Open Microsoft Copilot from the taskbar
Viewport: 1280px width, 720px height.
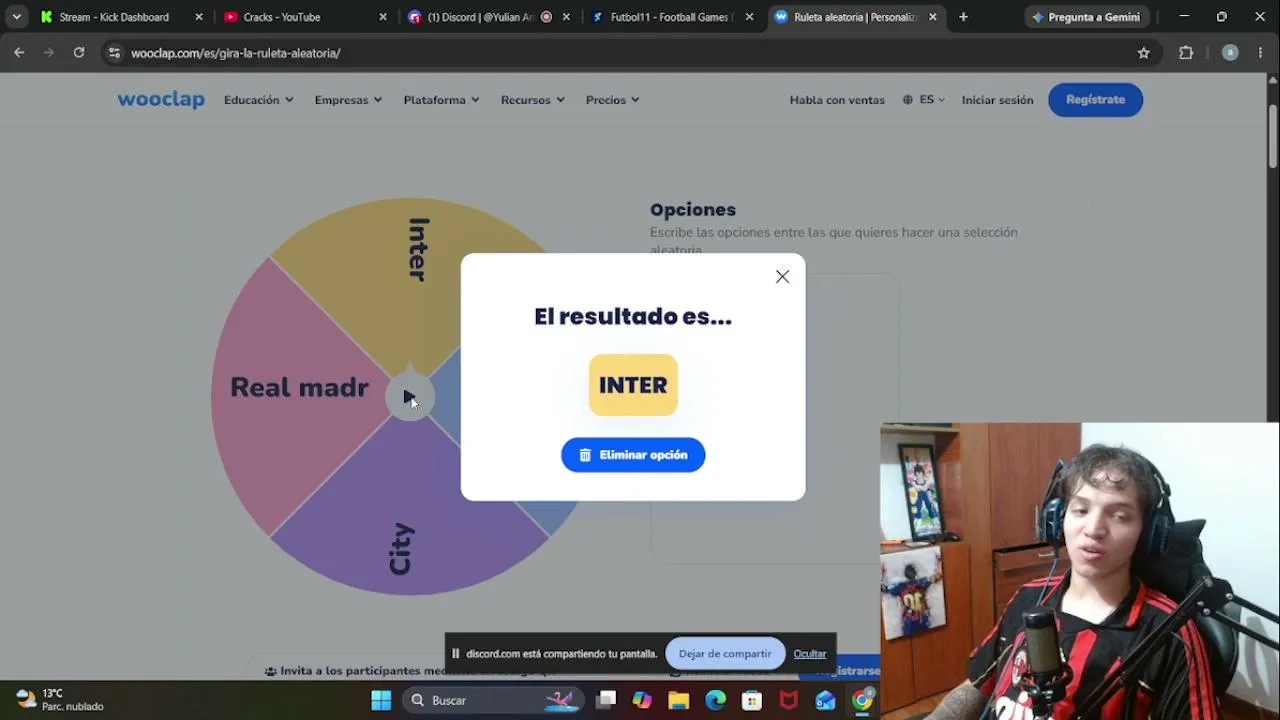642,700
